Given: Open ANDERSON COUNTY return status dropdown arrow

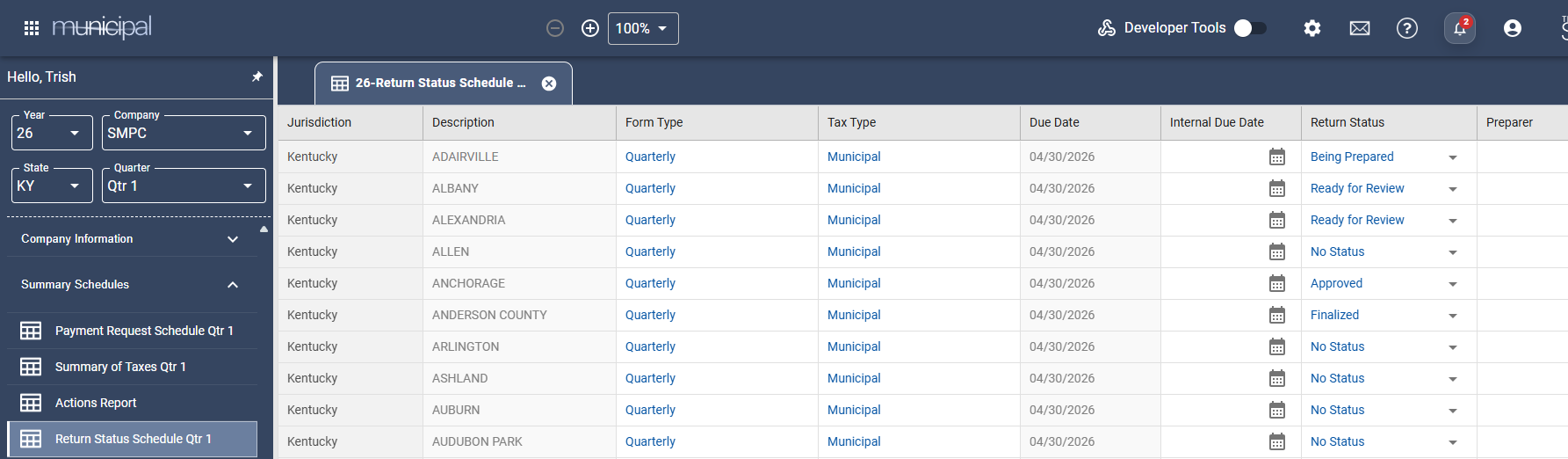Looking at the screenshot, I should click(1453, 316).
